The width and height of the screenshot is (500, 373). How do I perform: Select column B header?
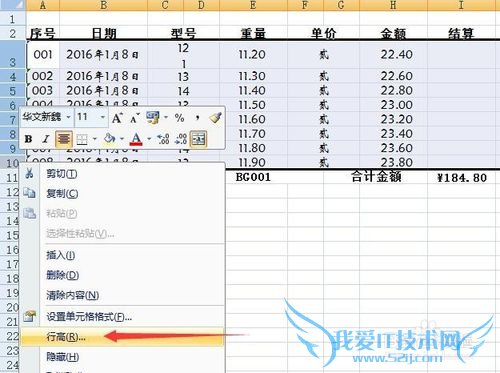(x=103, y=5)
